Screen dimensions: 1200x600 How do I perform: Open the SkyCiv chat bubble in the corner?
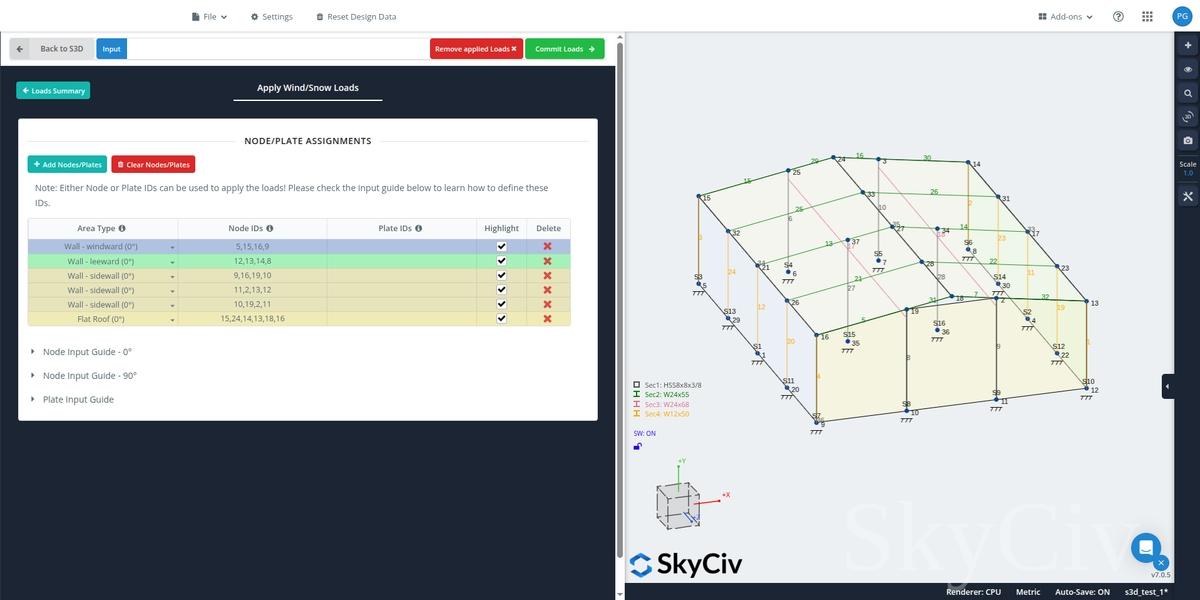click(1146, 548)
